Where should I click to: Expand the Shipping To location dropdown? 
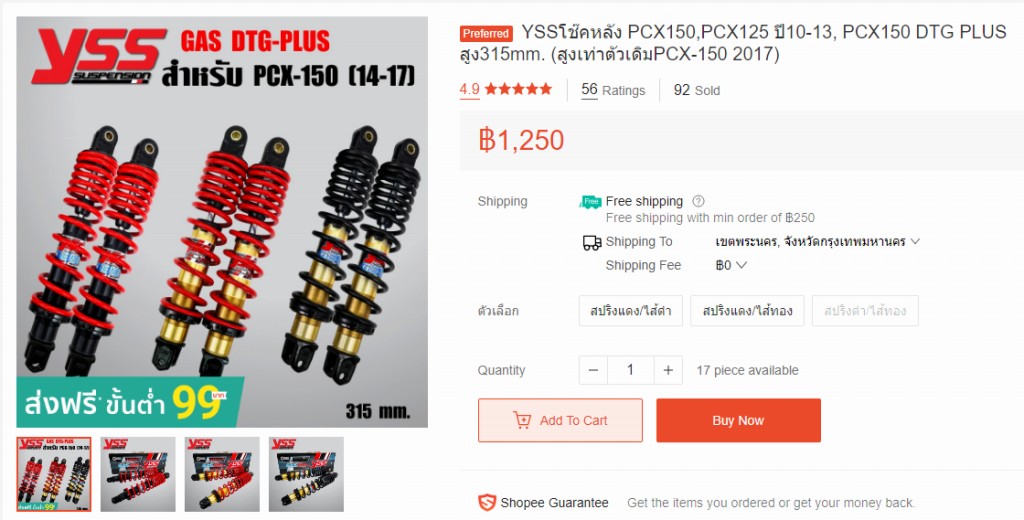point(818,242)
